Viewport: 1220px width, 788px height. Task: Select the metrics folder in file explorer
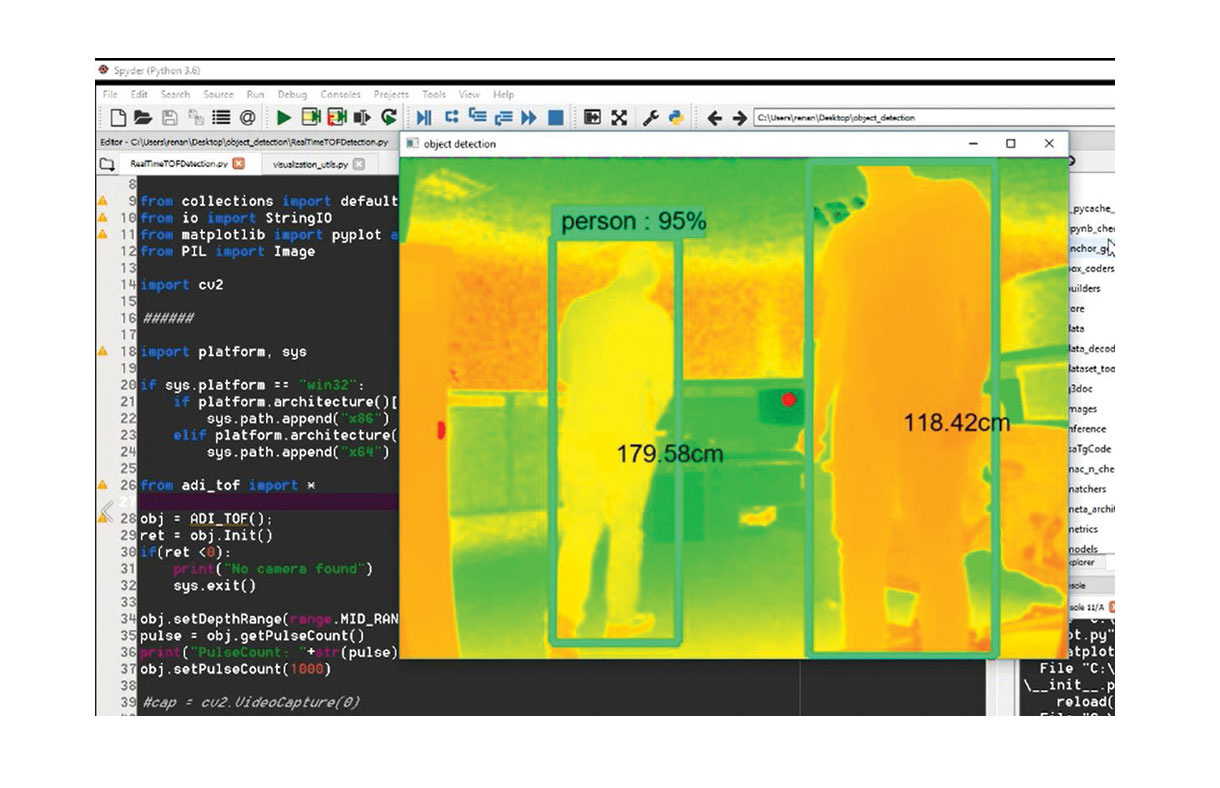click(x=1084, y=529)
